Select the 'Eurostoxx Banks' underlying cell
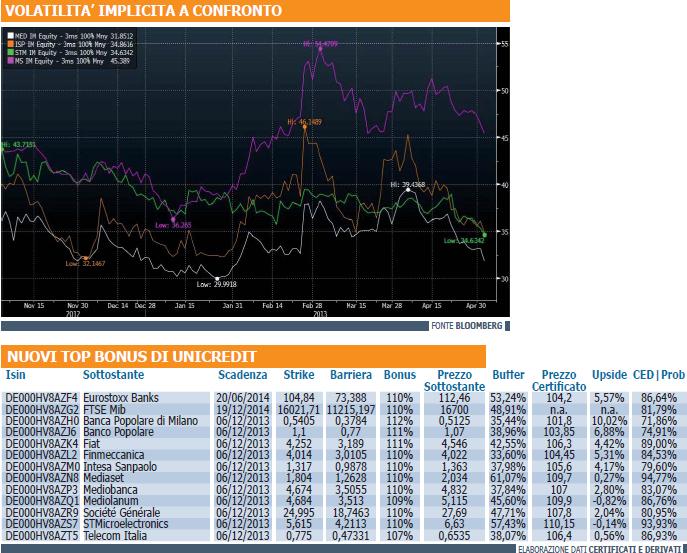Viewport: 687px width, 553px height. [121, 398]
